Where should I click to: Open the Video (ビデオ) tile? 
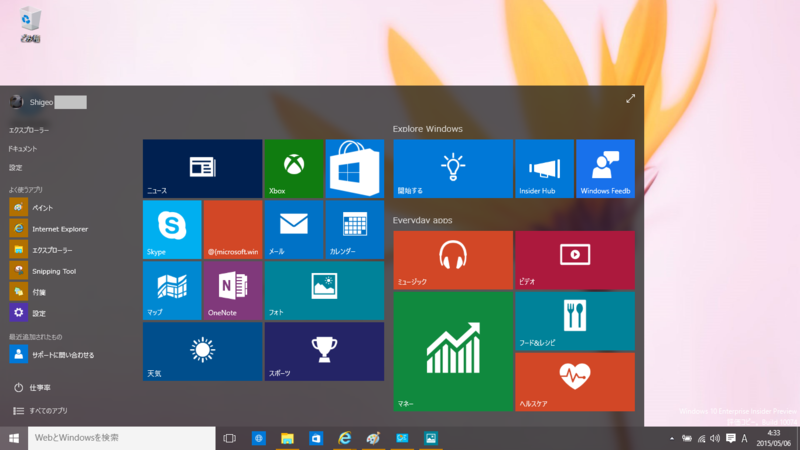[574, 260]
